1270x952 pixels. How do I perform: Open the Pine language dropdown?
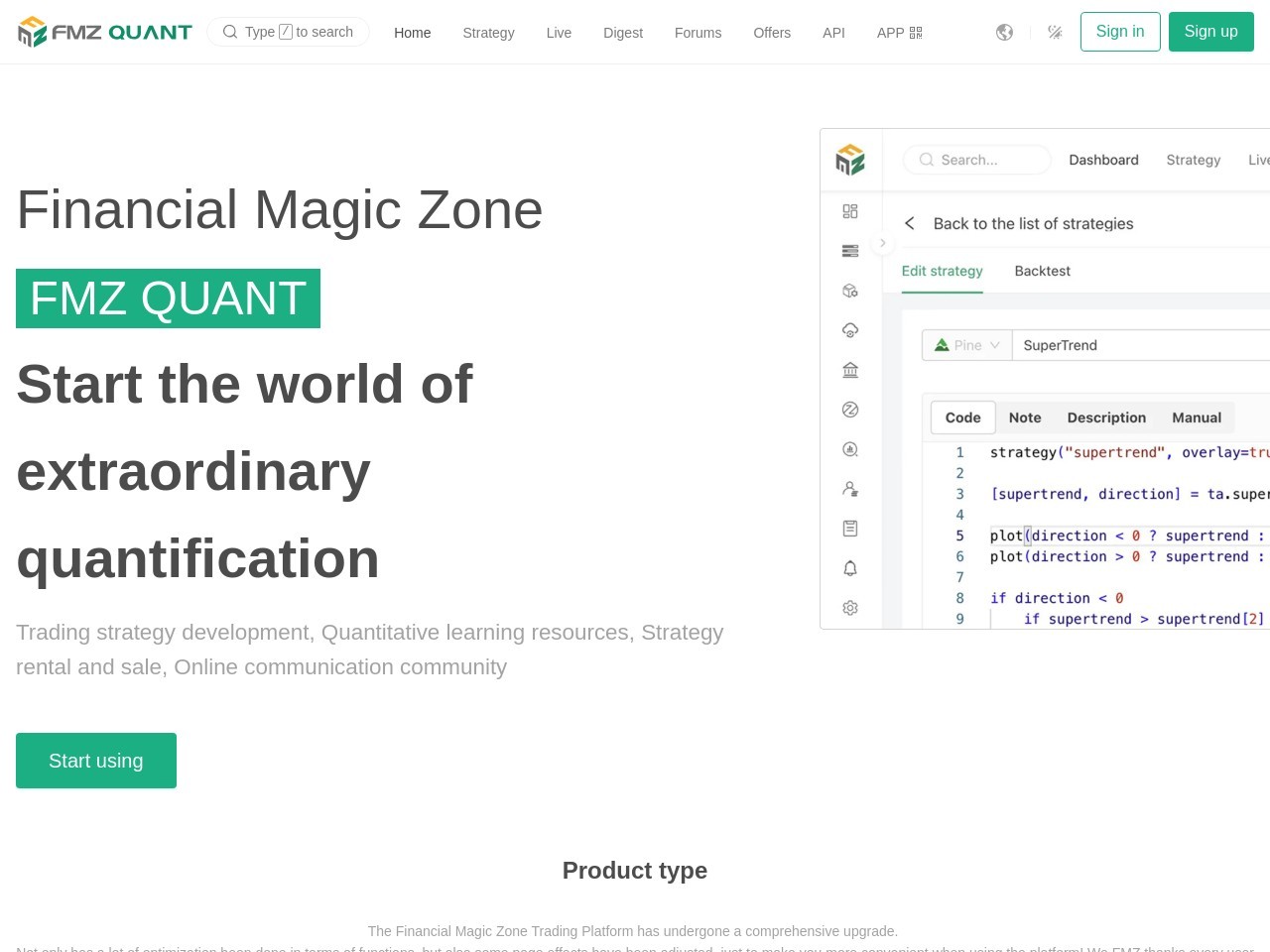966,345
